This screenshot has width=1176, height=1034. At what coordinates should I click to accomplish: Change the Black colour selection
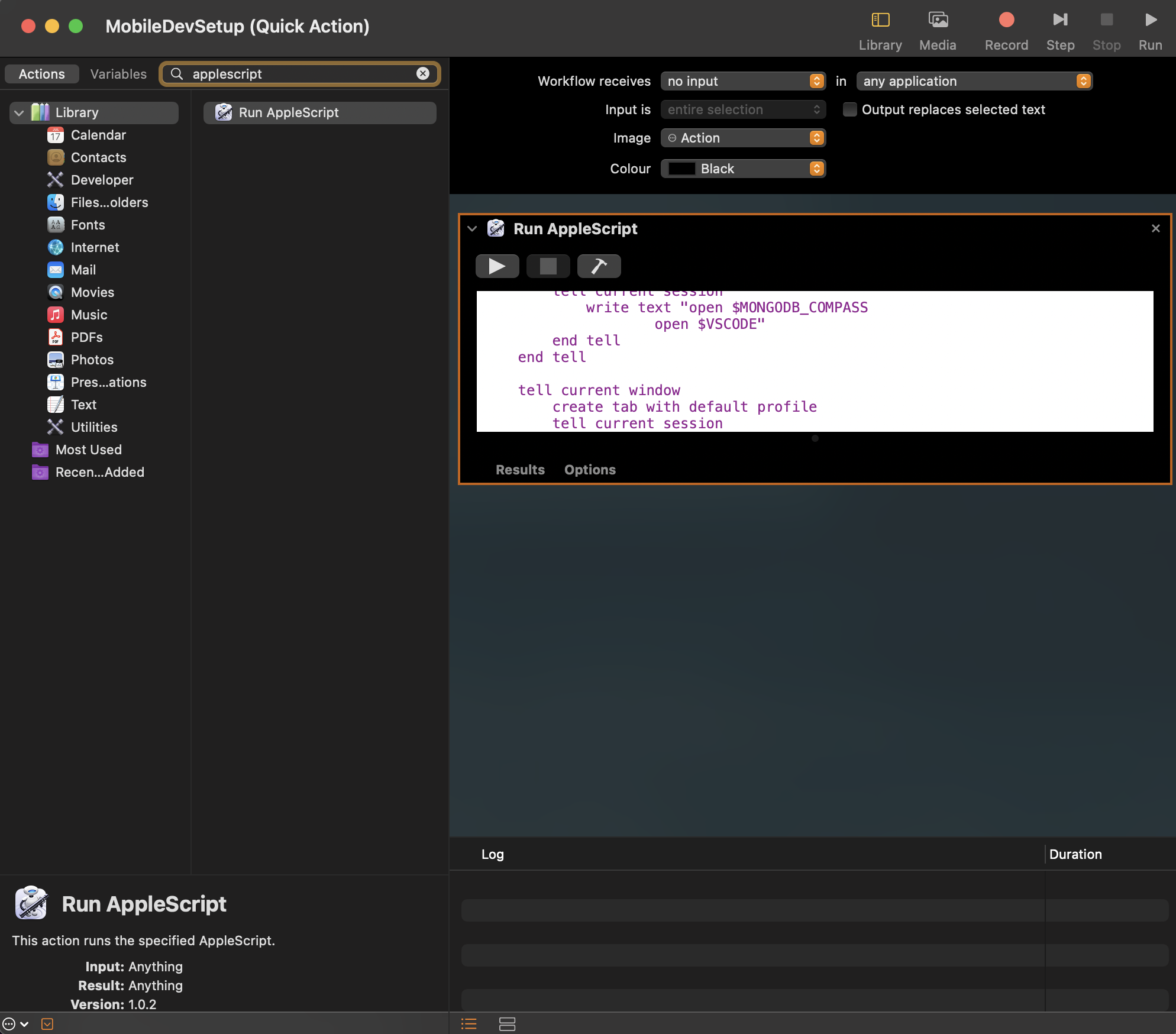click(x=743, y=169)
